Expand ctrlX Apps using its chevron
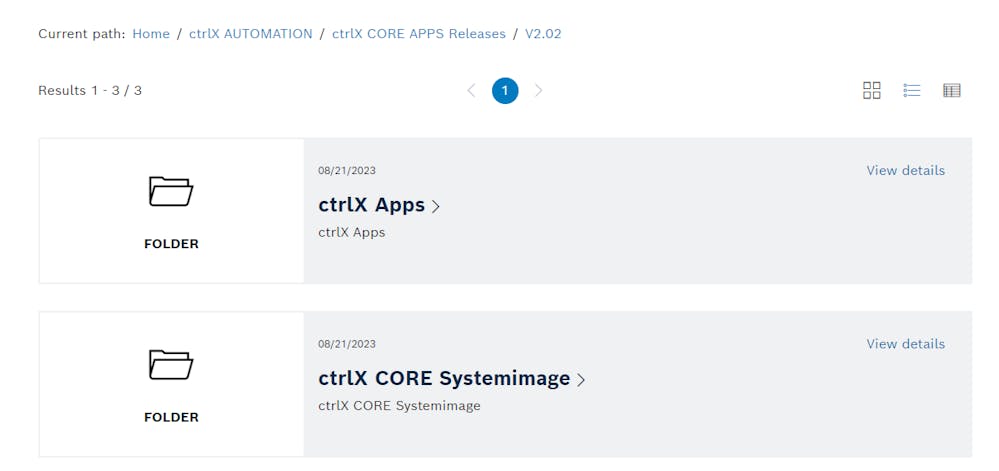The image size is (999, 471). click(436, 207)
